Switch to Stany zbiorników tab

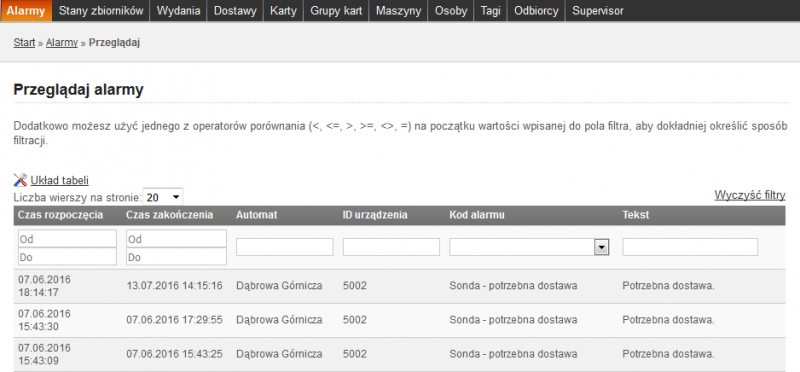click(x=101, y=11)
